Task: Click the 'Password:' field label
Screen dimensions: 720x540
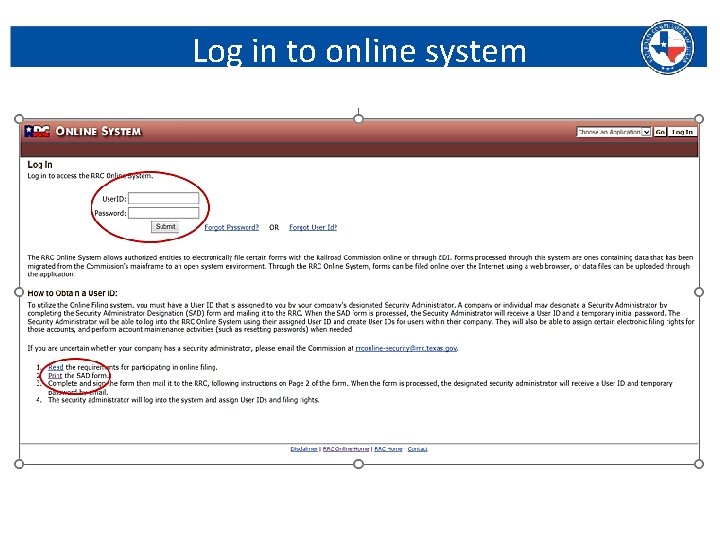Action: 110,213
